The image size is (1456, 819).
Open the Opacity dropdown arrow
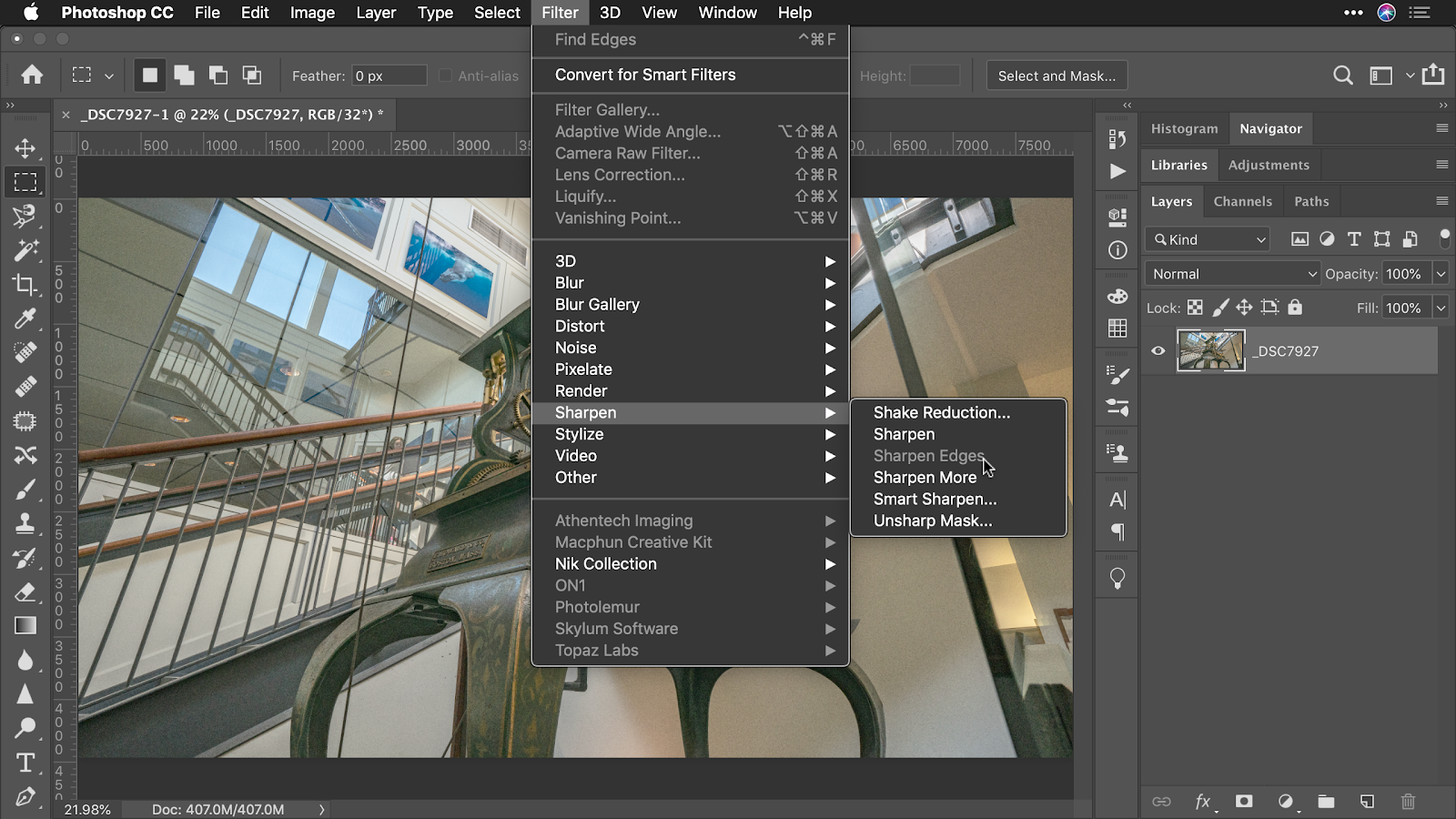(x=1441, y=274)
